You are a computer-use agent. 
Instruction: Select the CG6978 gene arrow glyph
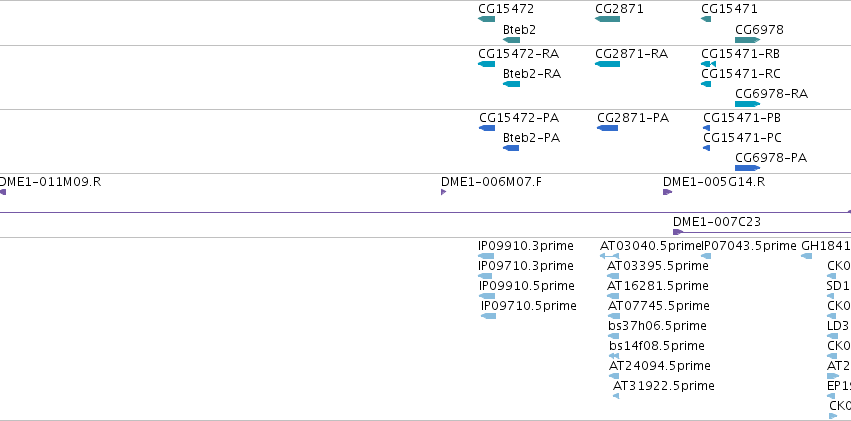[x=747, y=40]
